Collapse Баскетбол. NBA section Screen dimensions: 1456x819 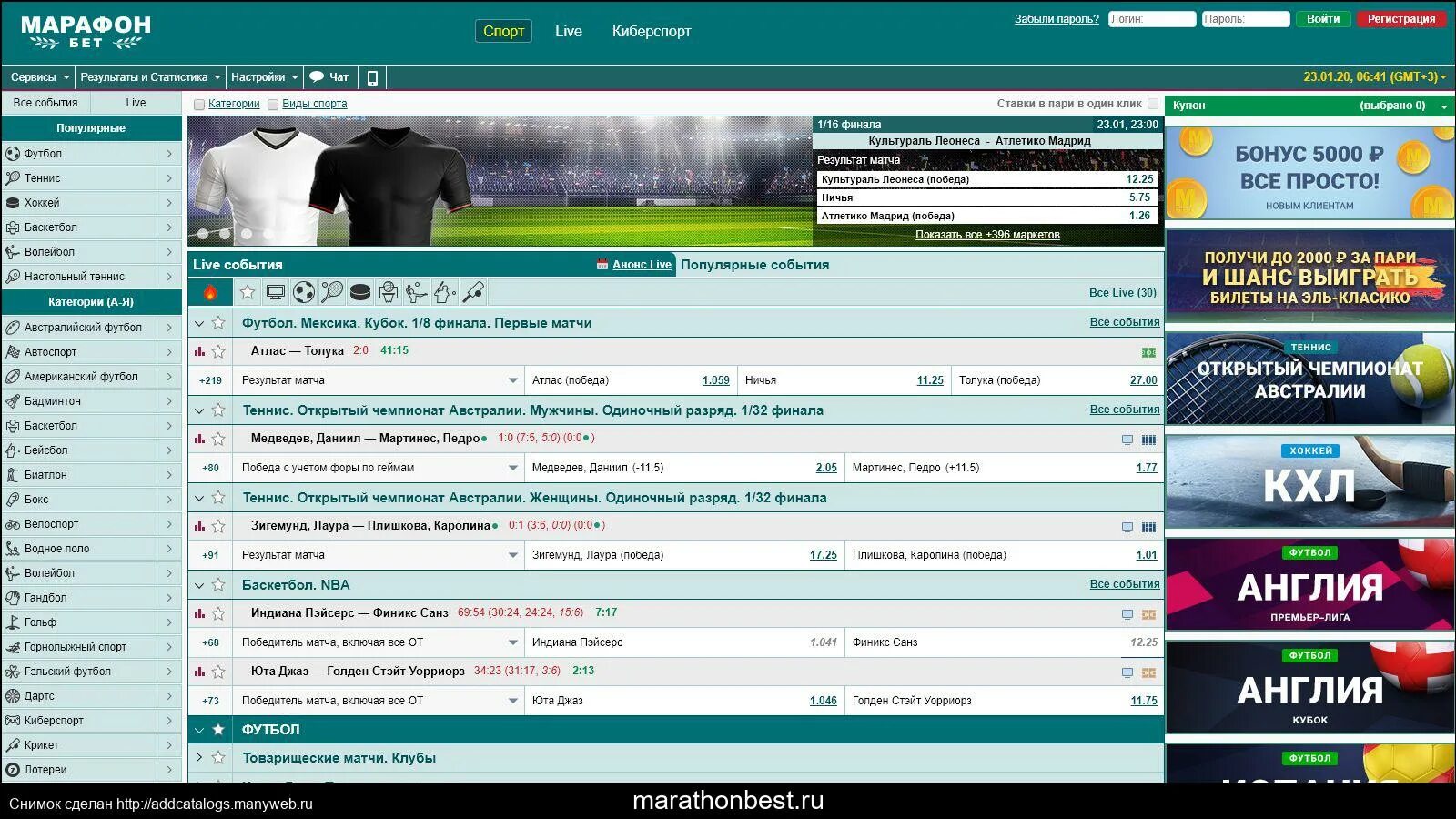click(199, 585)
